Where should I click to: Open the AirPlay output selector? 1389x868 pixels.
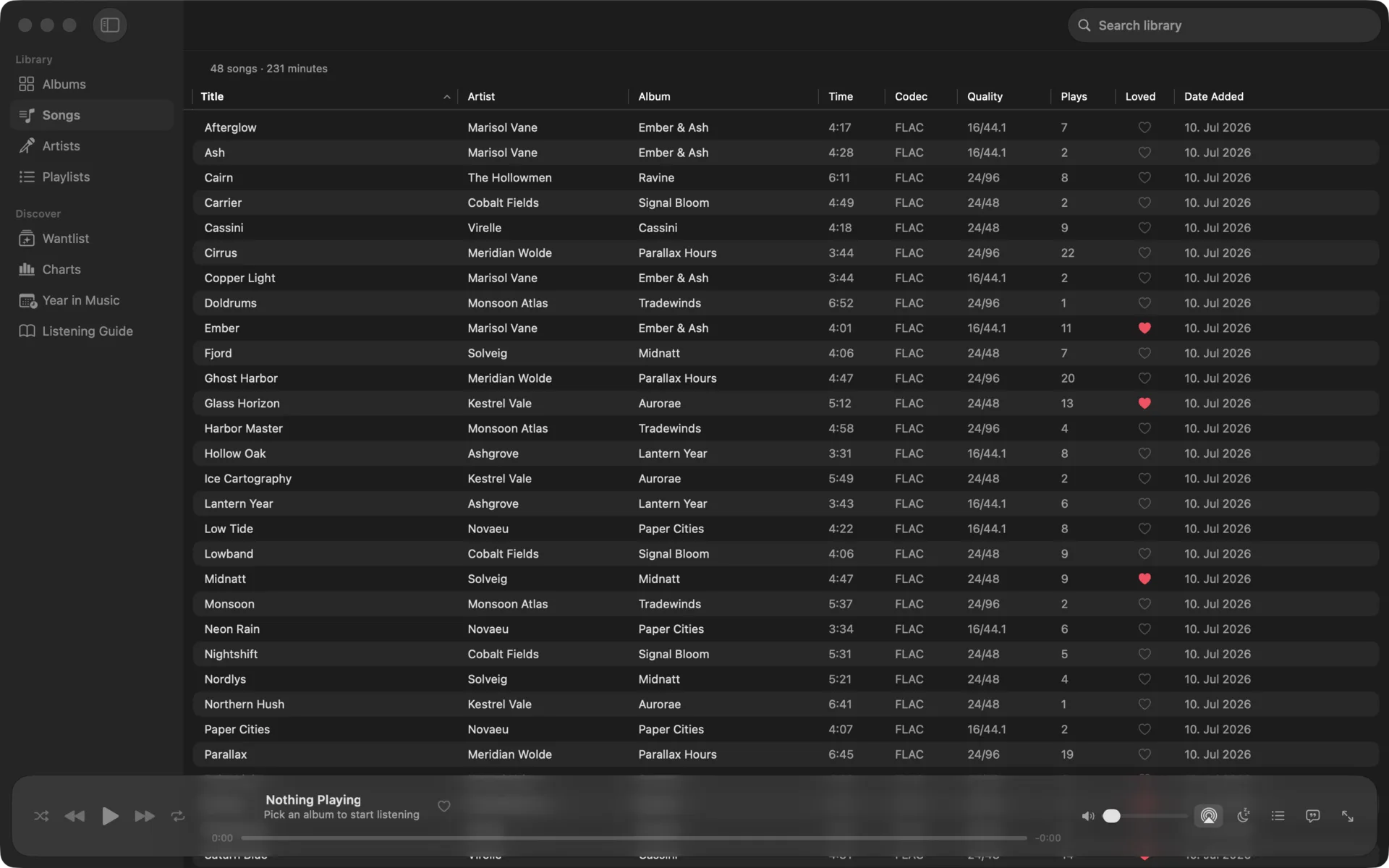coord(1208,816)
